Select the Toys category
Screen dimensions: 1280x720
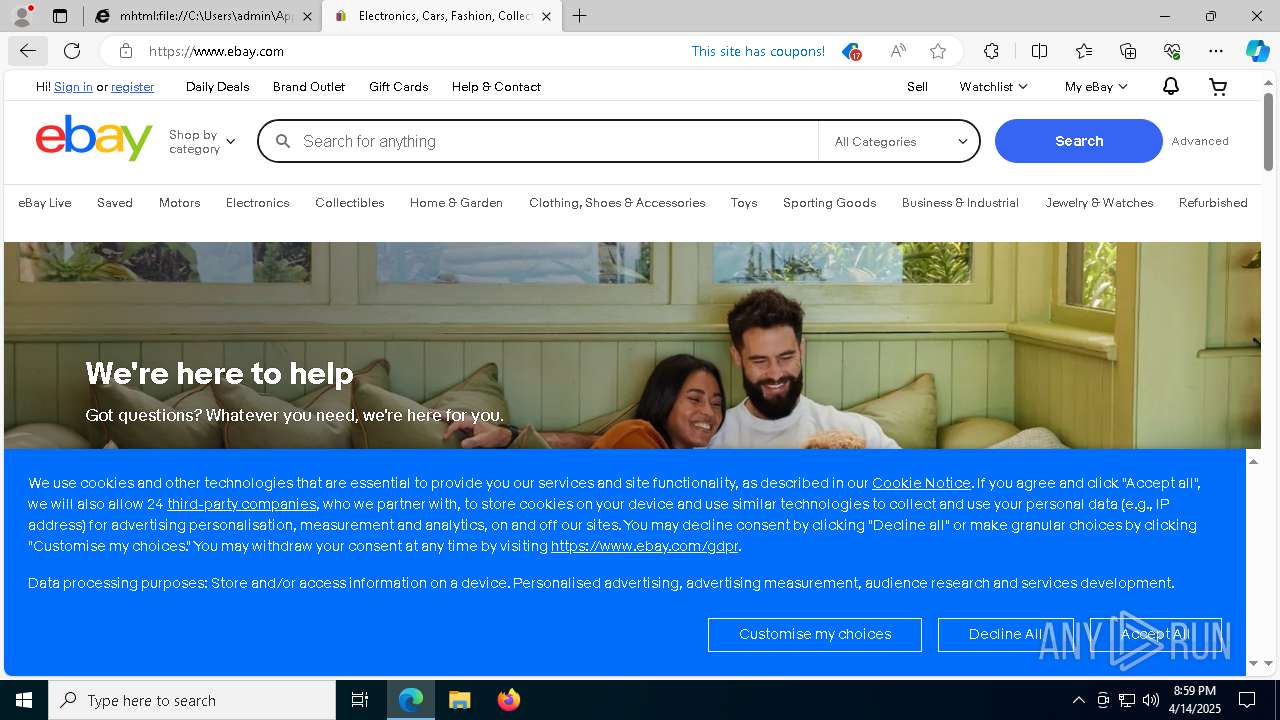(x=744, y=203)
